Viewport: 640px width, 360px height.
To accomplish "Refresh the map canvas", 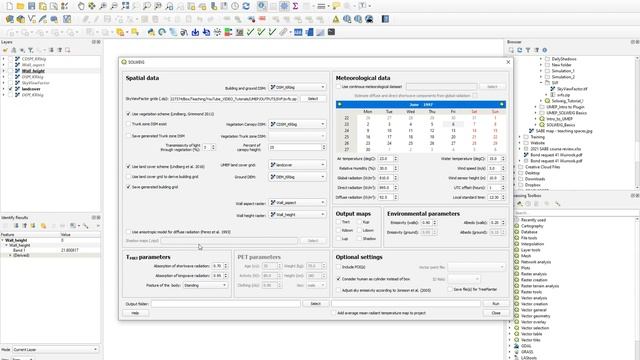I will [x=246, y=6].
